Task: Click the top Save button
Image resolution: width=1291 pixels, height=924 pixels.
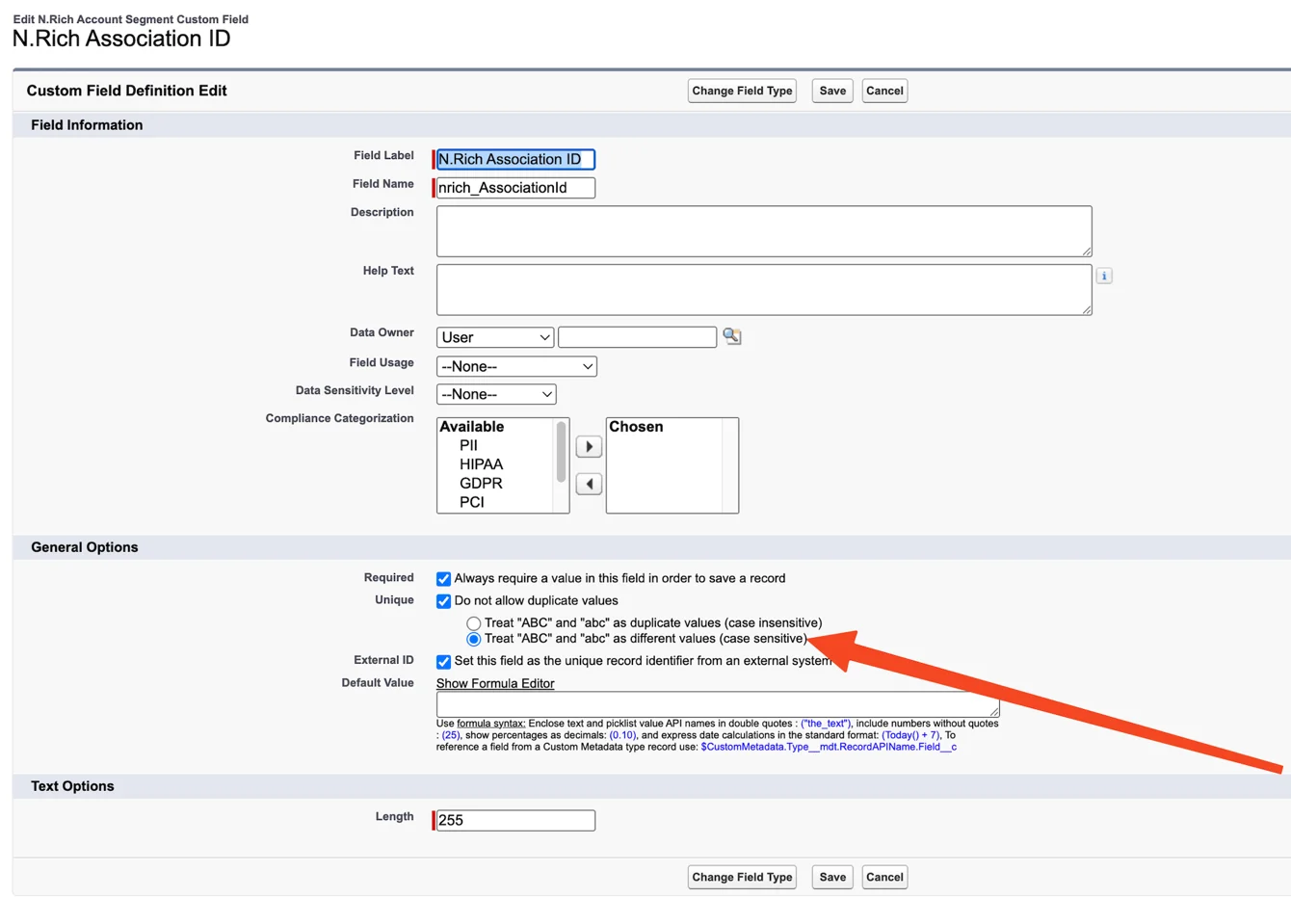Action: click(x=832, y=91)
